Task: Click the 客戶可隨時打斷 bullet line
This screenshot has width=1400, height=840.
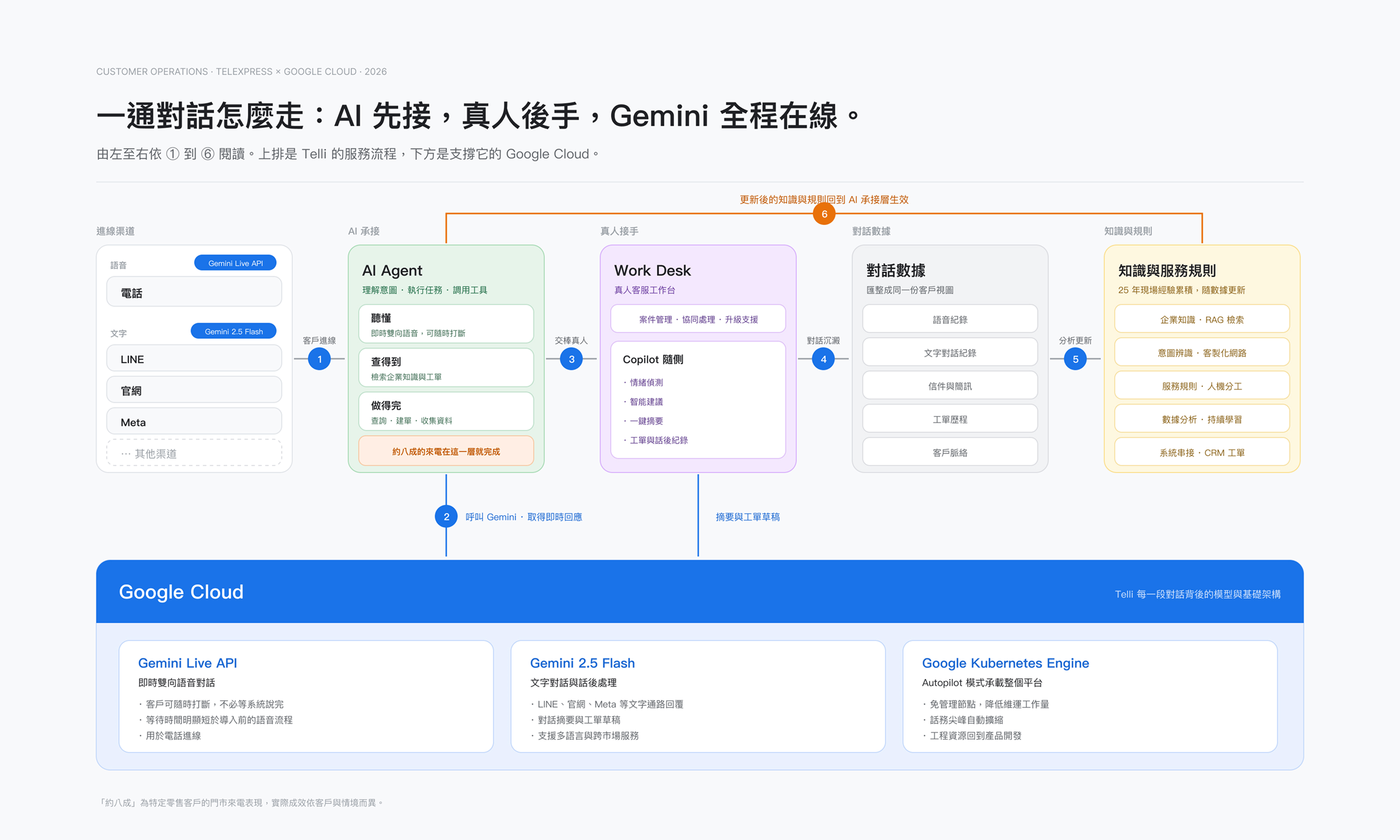Action: (211, 704)
